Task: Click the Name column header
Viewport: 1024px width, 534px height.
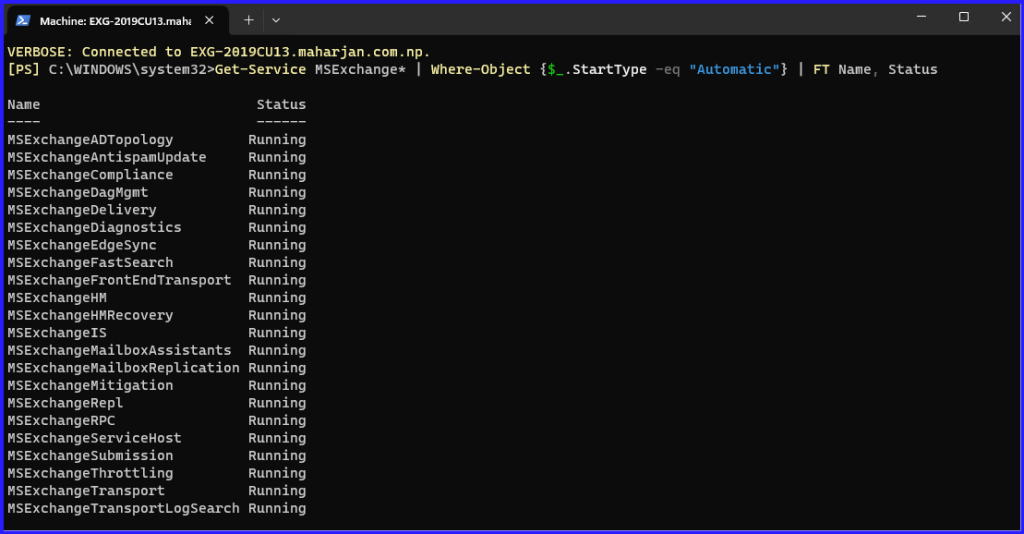Action: [x=24, y=104]
